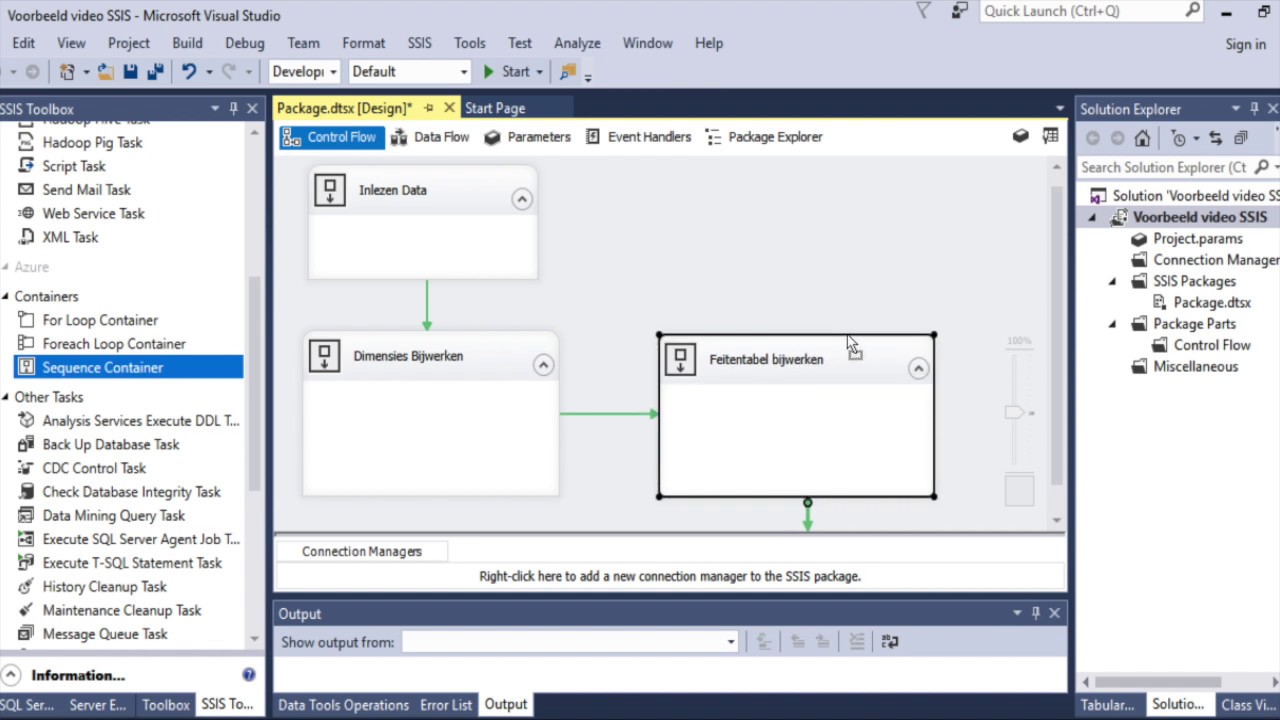
Task: Click the Send Mail Task icon
Action: [x=27, y=190]
